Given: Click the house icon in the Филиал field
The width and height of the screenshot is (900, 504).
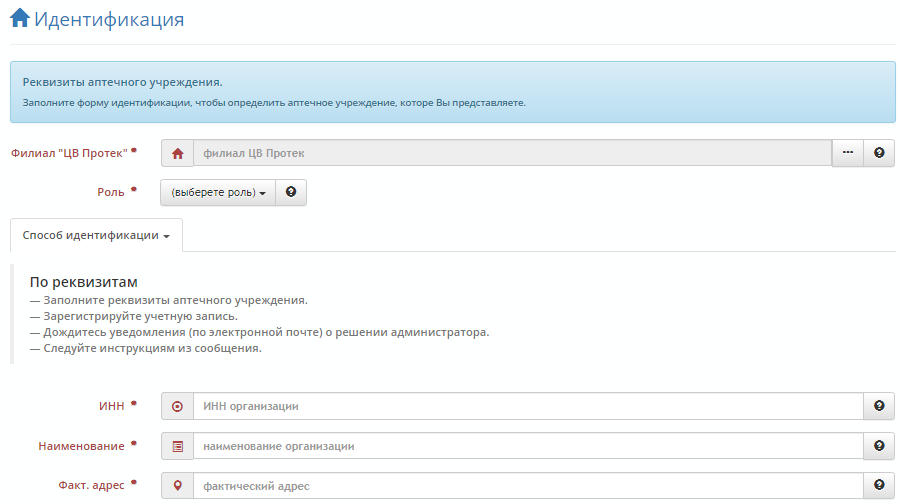Looking at the screenshot, I should pyautogui.click(x=177, y=153).
